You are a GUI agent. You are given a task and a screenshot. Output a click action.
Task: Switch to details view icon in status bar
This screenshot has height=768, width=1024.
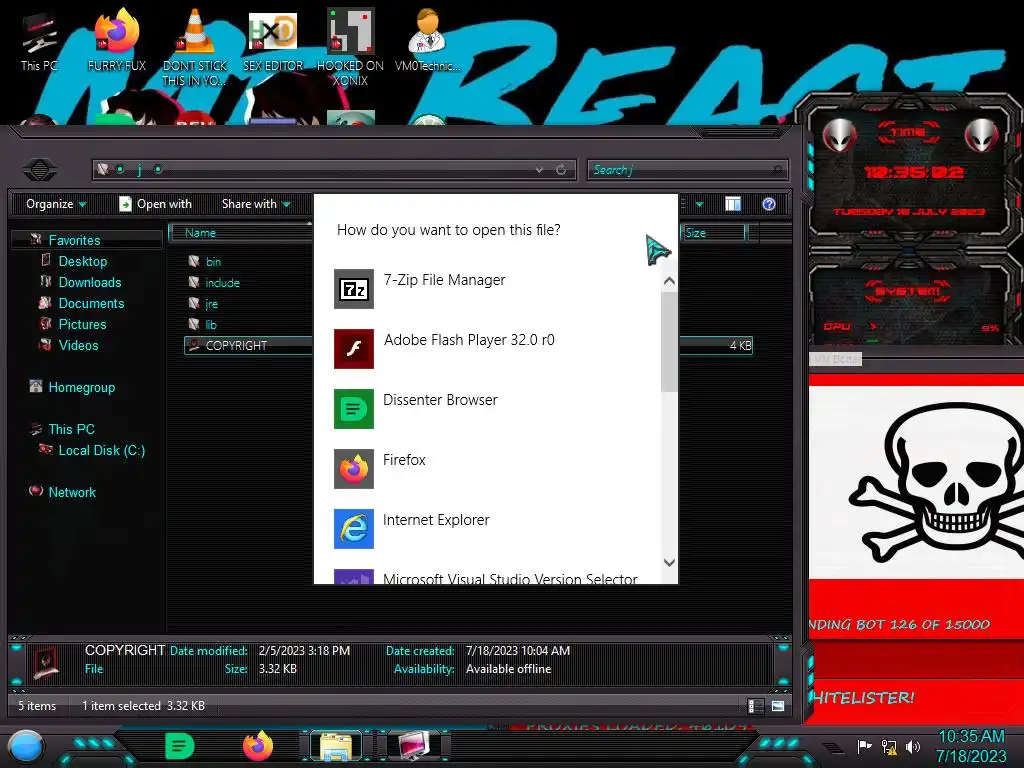pyautogui.click(x=756, y=706)
